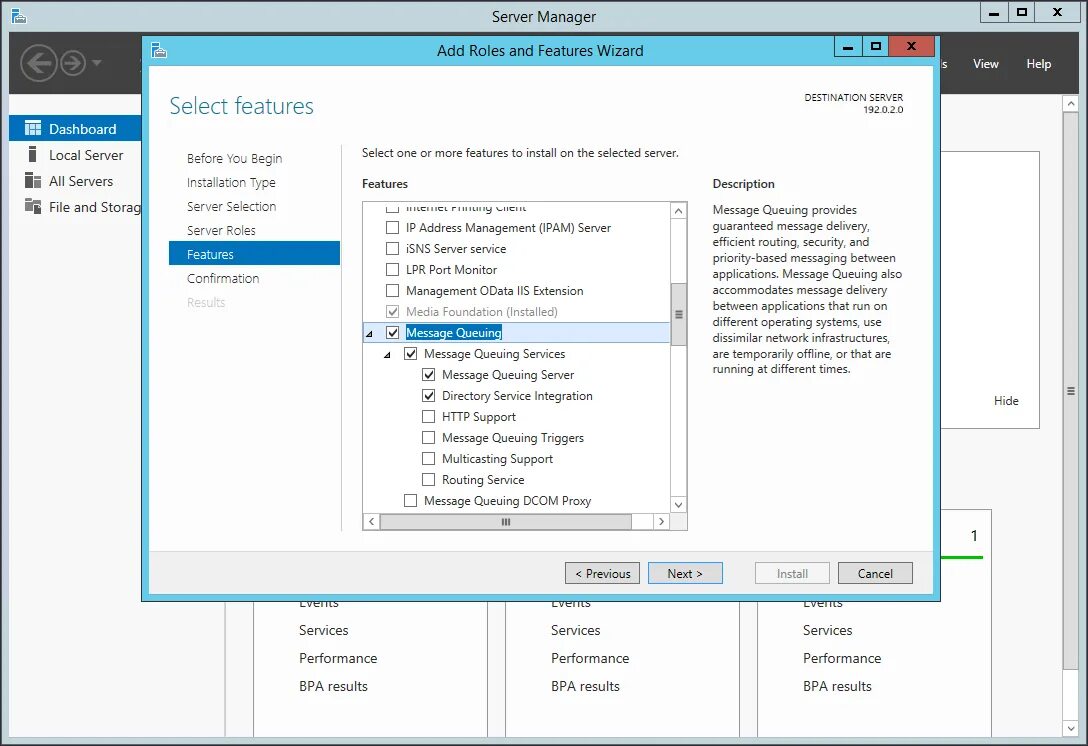Click the Local Server icon in sidebar

[33, 154]
